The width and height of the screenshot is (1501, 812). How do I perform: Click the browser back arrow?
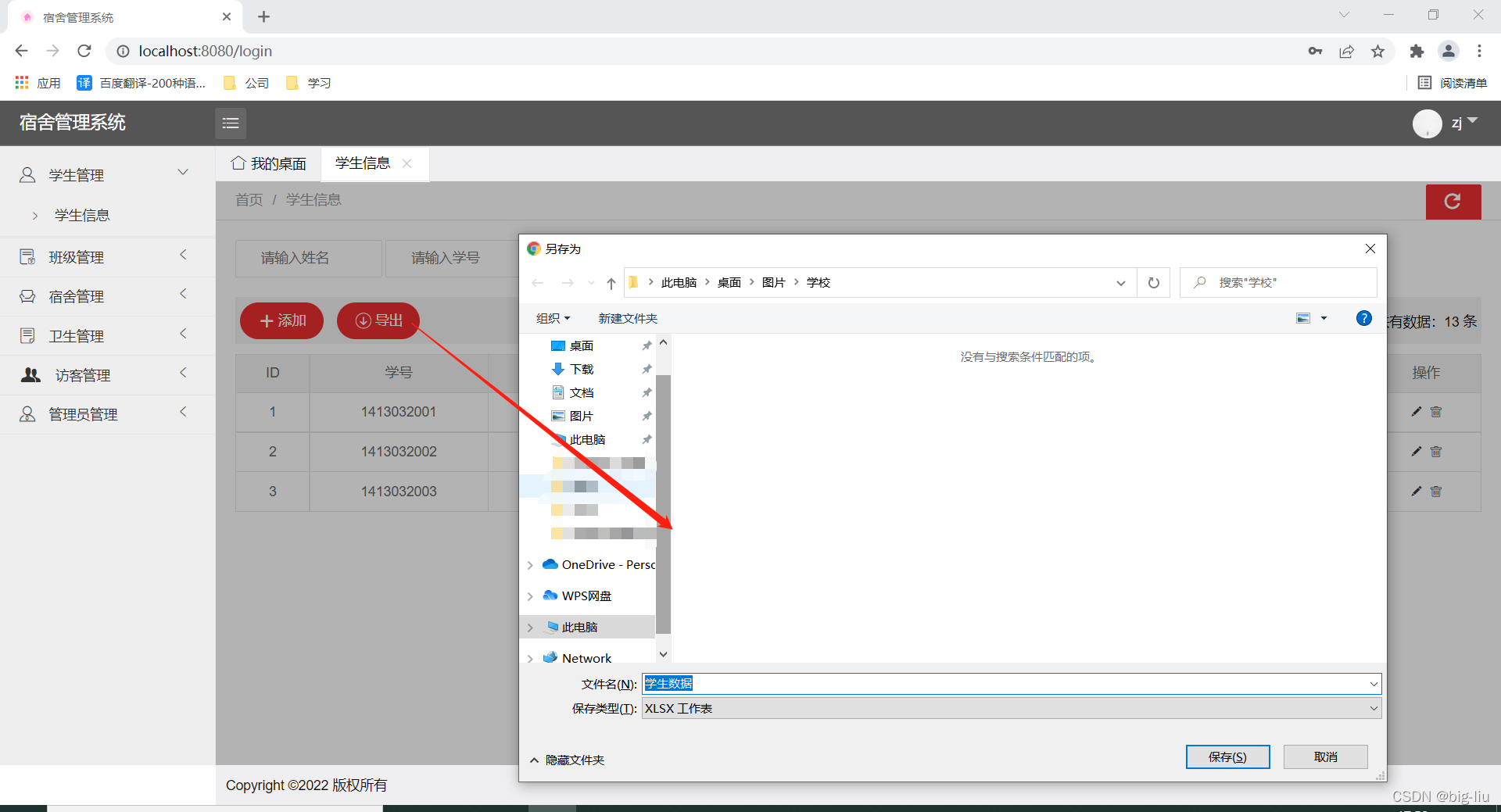[21, 51]
